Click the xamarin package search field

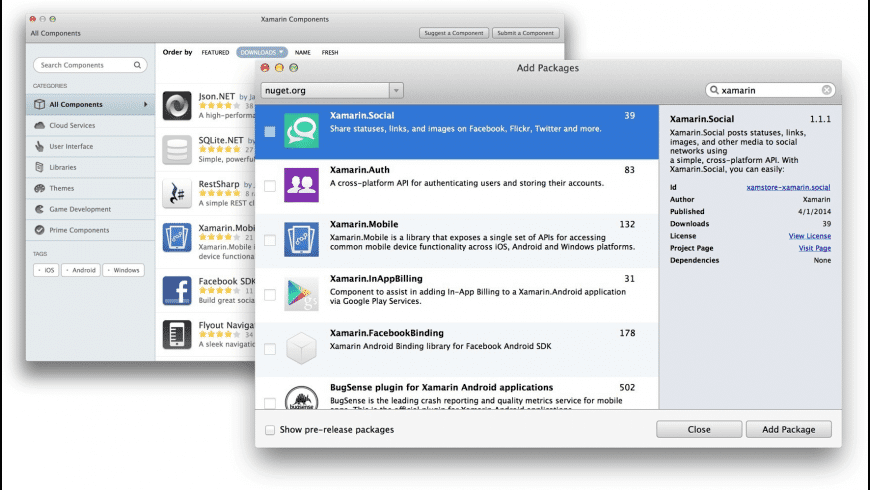click(x=770, y=90)
